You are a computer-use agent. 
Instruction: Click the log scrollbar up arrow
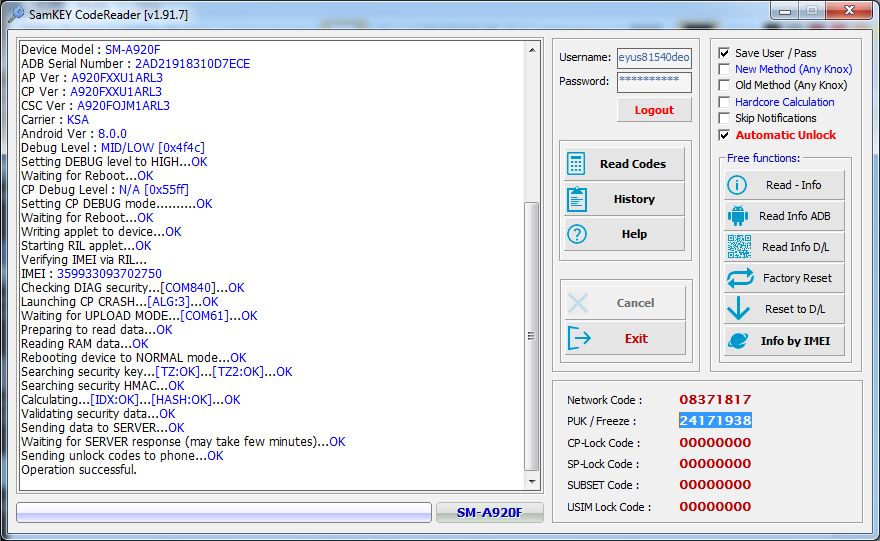532,50
